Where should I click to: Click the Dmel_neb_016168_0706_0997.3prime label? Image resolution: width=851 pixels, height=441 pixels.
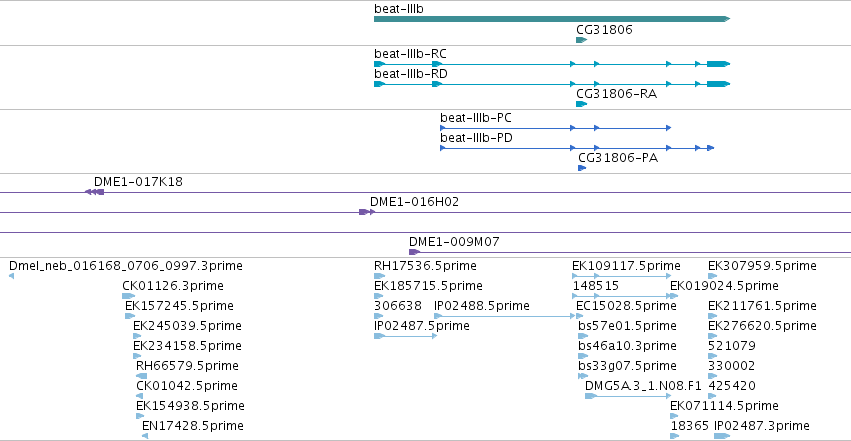pos(126,266)
